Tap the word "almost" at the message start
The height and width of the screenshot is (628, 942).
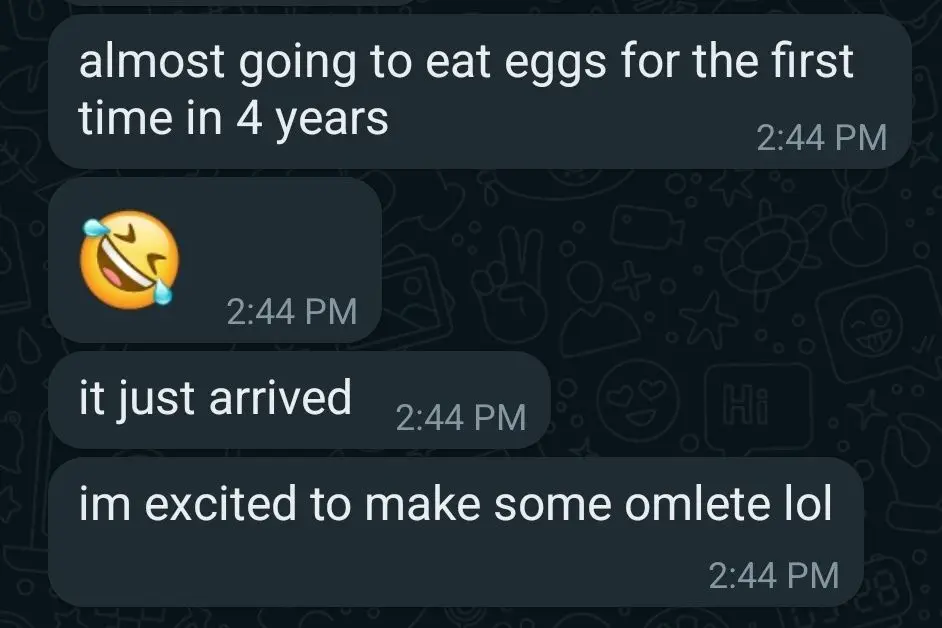click(x=148, y=62)
